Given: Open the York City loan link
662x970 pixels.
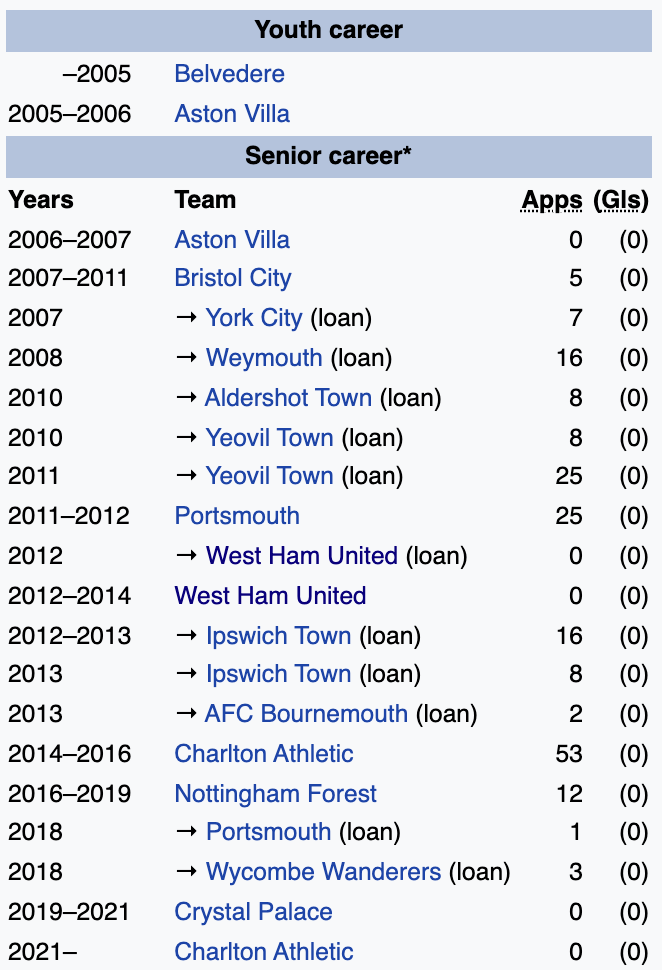Looking at the screenshot, I should (254, 318).
